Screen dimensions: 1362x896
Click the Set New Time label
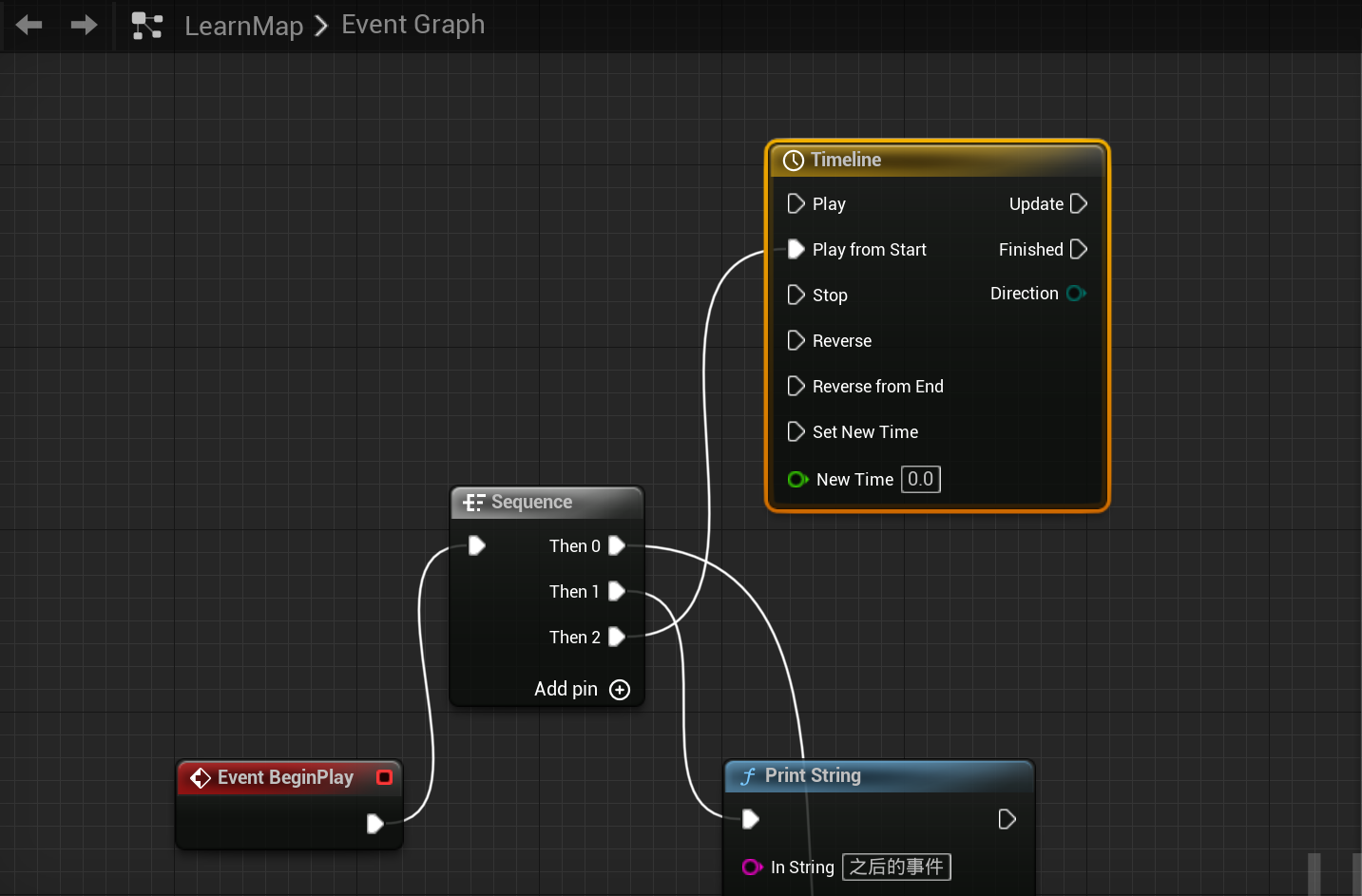click(866, 432)
